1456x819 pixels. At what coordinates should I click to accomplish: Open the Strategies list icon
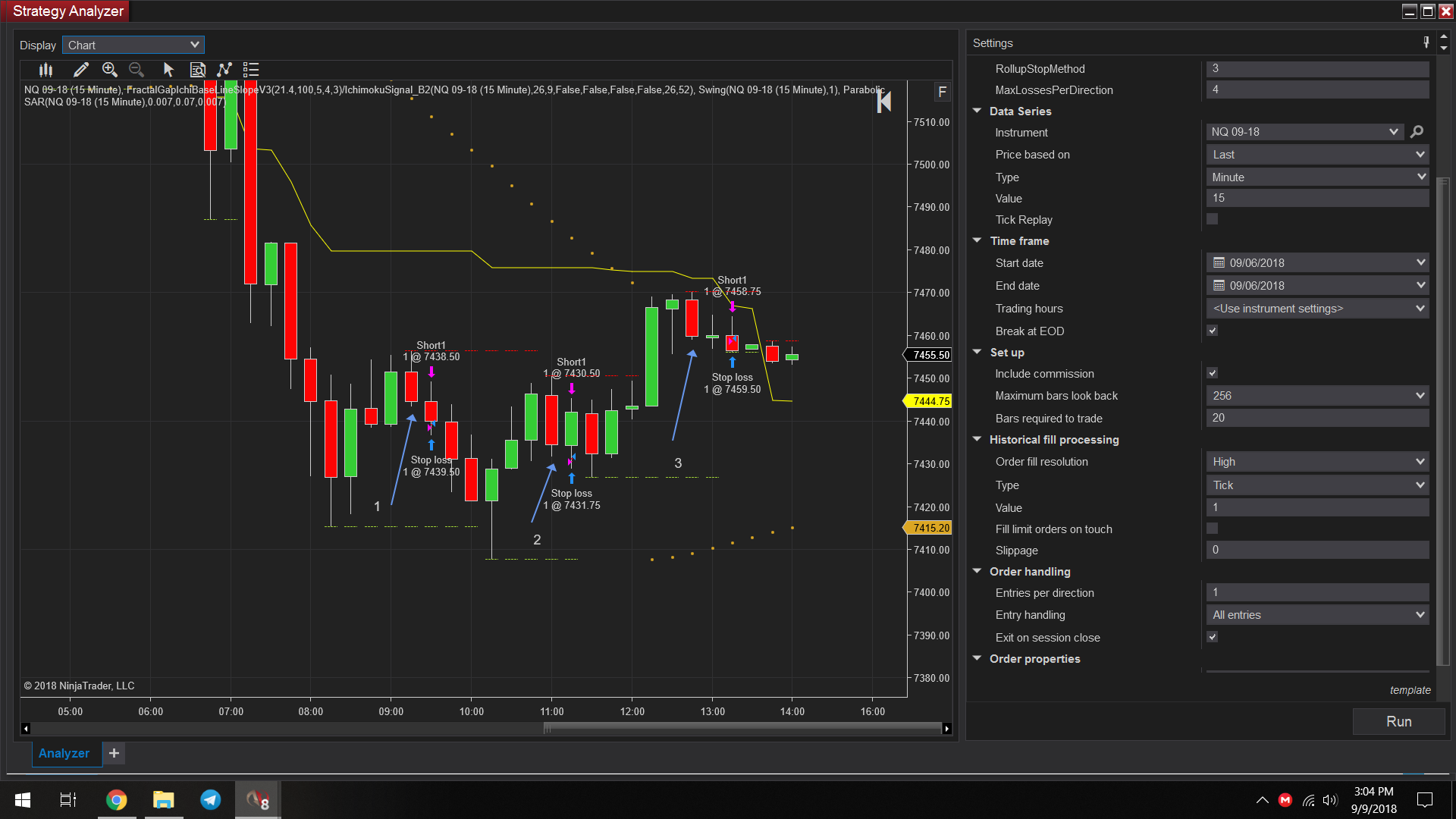[x=251, y=70]
